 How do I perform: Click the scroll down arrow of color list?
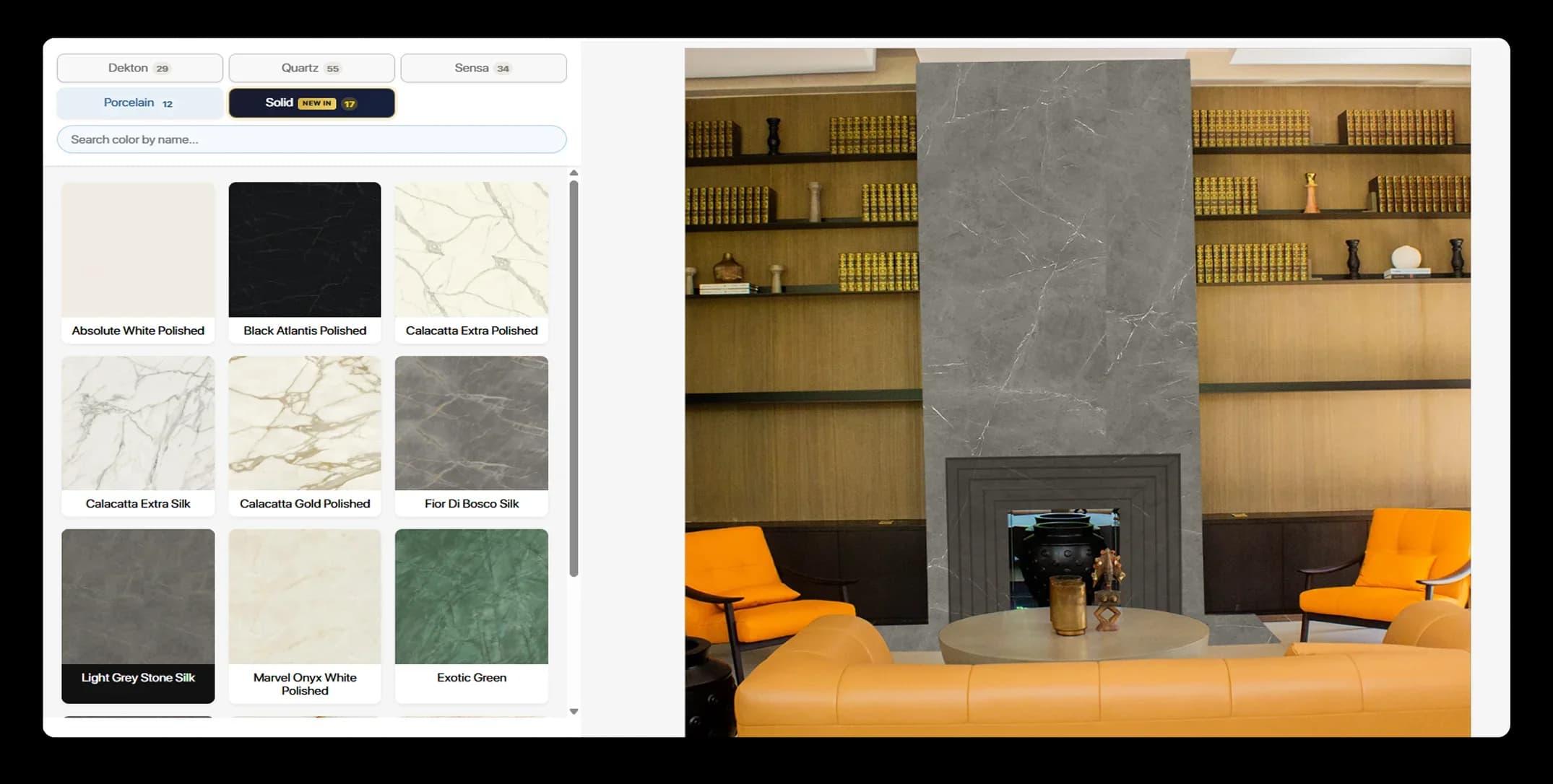click(574, 711)
